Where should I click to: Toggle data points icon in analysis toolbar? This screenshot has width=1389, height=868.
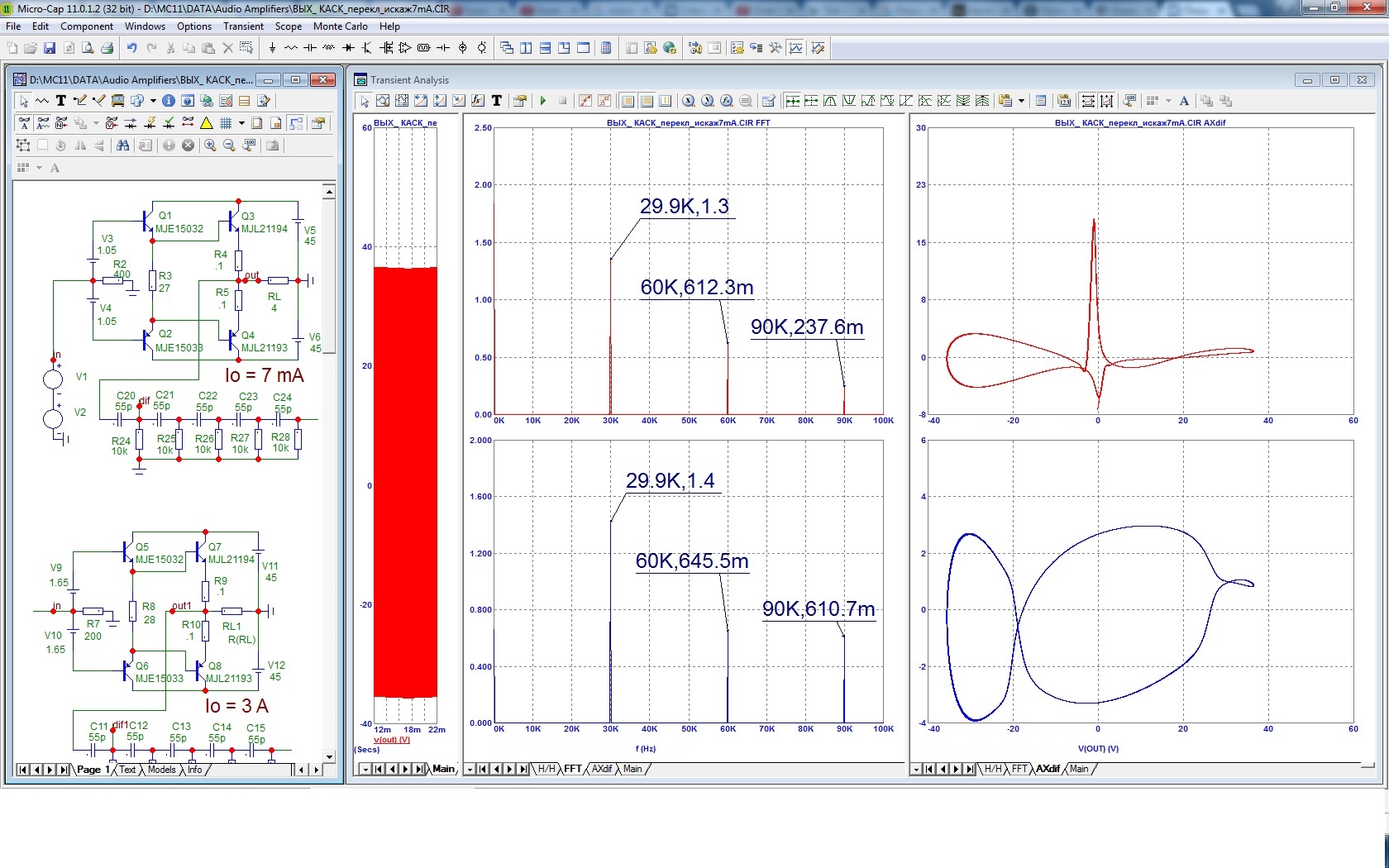(x=585, y=101)
